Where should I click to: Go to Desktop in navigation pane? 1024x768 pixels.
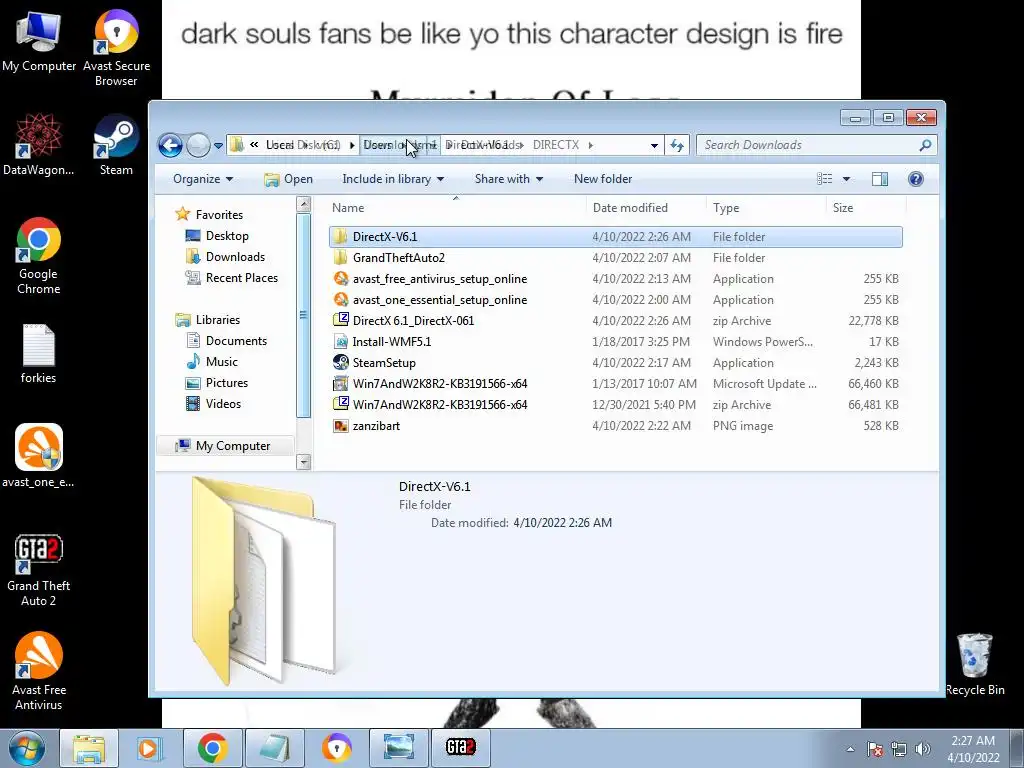pyautogui.click(x=217, y=236)
